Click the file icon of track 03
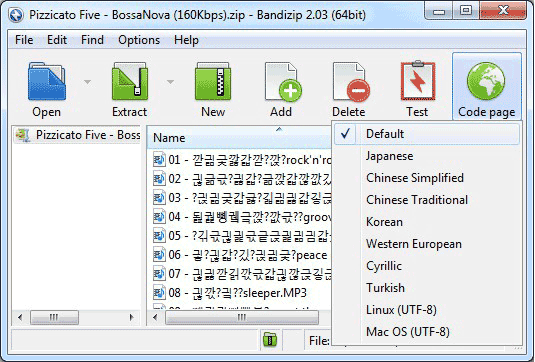Image resolution: width=535 pixels, height=362 pixels. pos(159,198)
